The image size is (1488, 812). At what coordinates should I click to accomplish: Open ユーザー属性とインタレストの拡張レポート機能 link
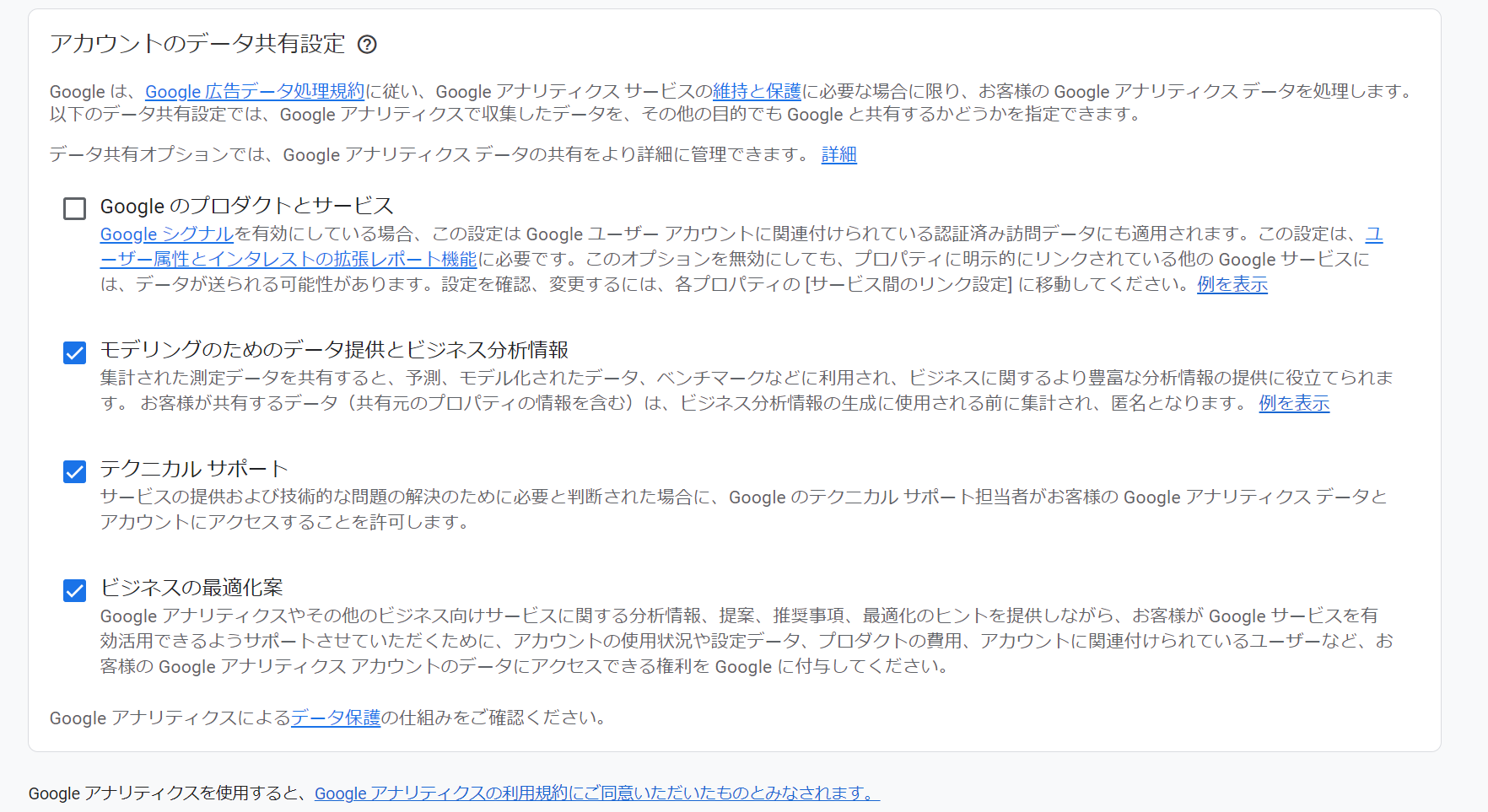tap(288, 259)
